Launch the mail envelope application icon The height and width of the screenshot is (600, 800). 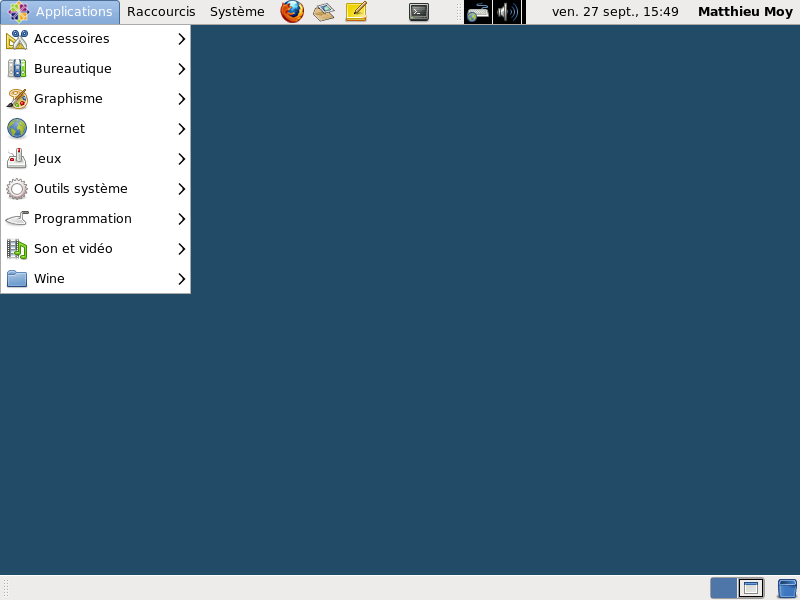[x=324, y=12]
